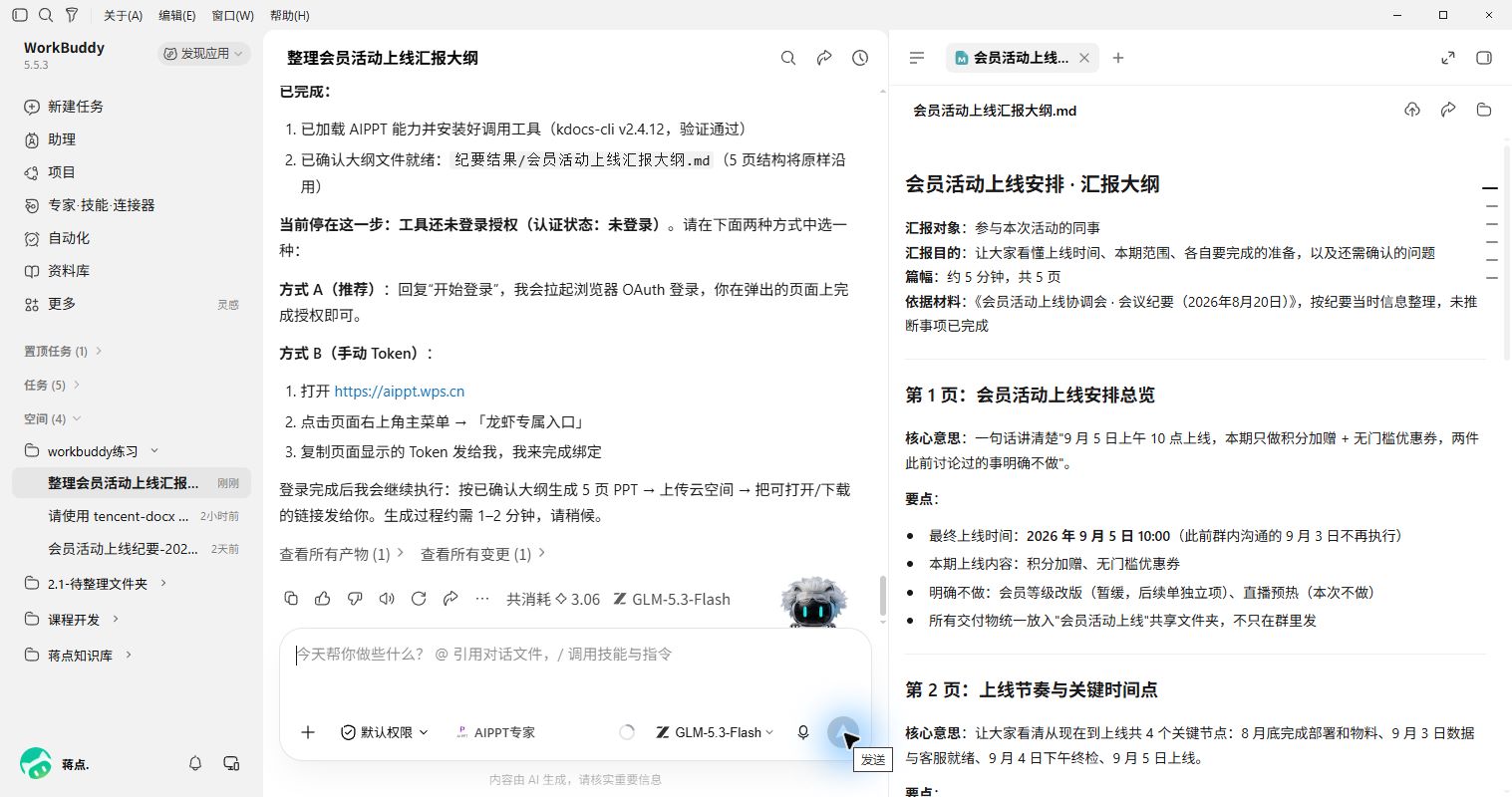Collapse the 空间 (4) section

click(x=53, y=418)
